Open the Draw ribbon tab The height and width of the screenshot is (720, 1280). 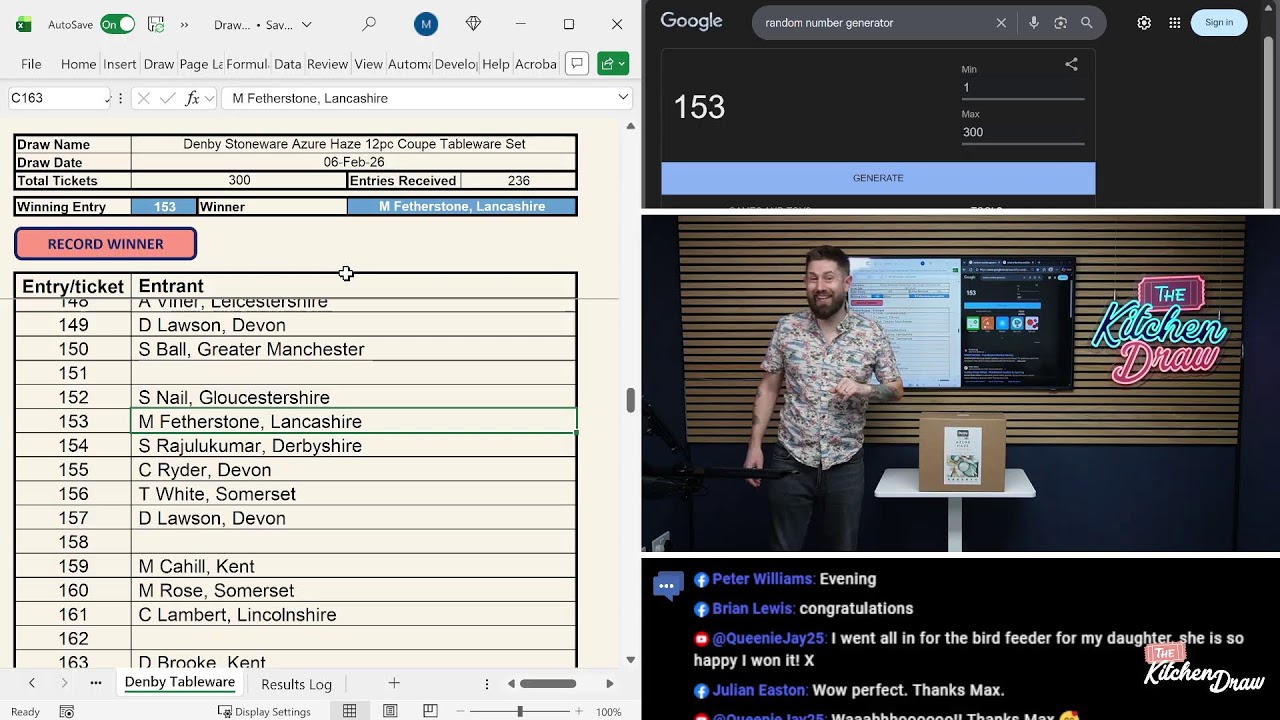point(159,64)
